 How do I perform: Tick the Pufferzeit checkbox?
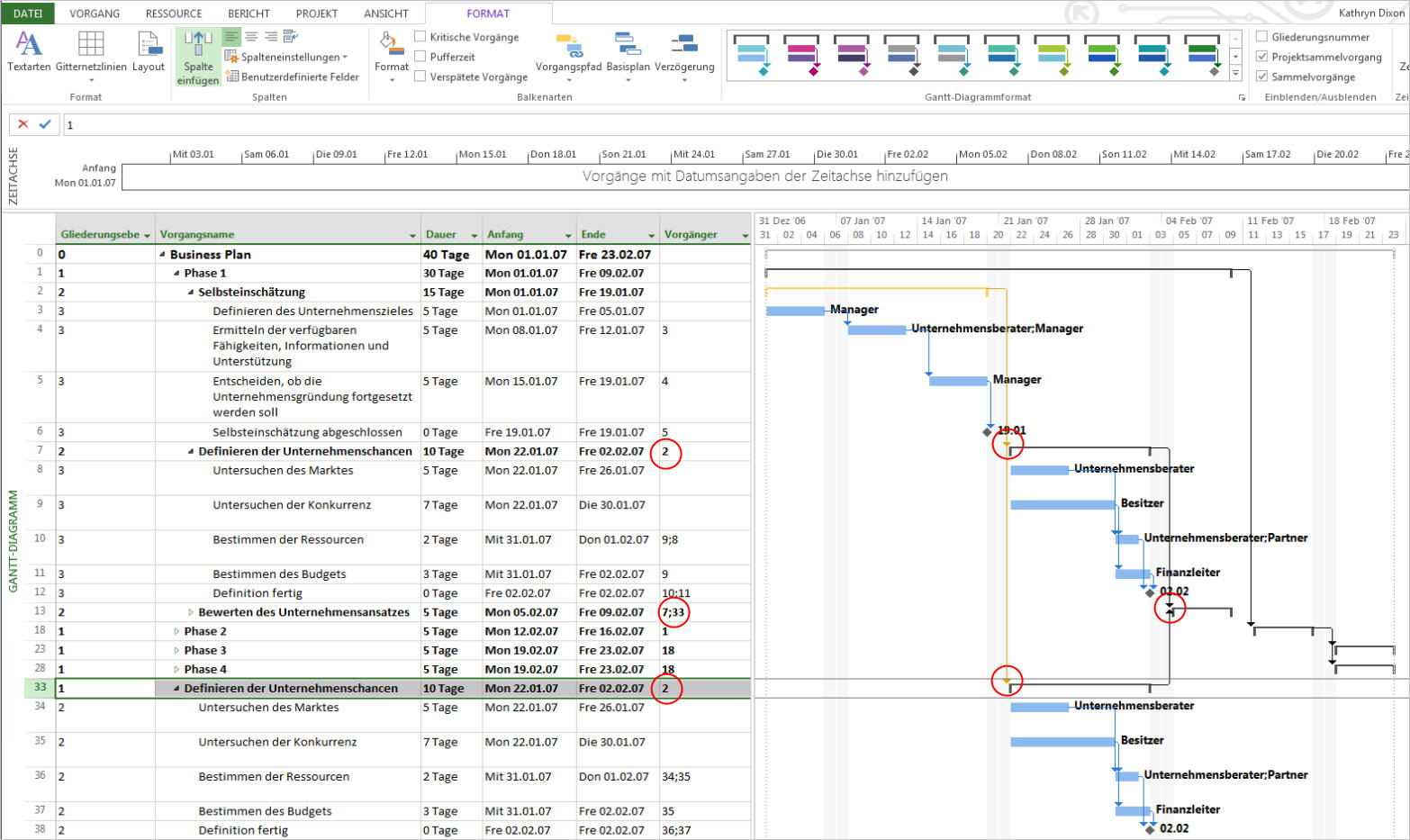click(420, 56)
